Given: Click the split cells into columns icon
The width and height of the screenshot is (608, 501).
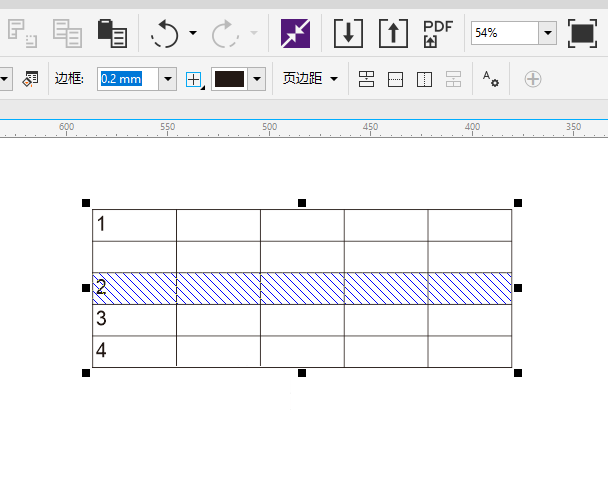Looking at the screenshot, I should coord(423,79).
